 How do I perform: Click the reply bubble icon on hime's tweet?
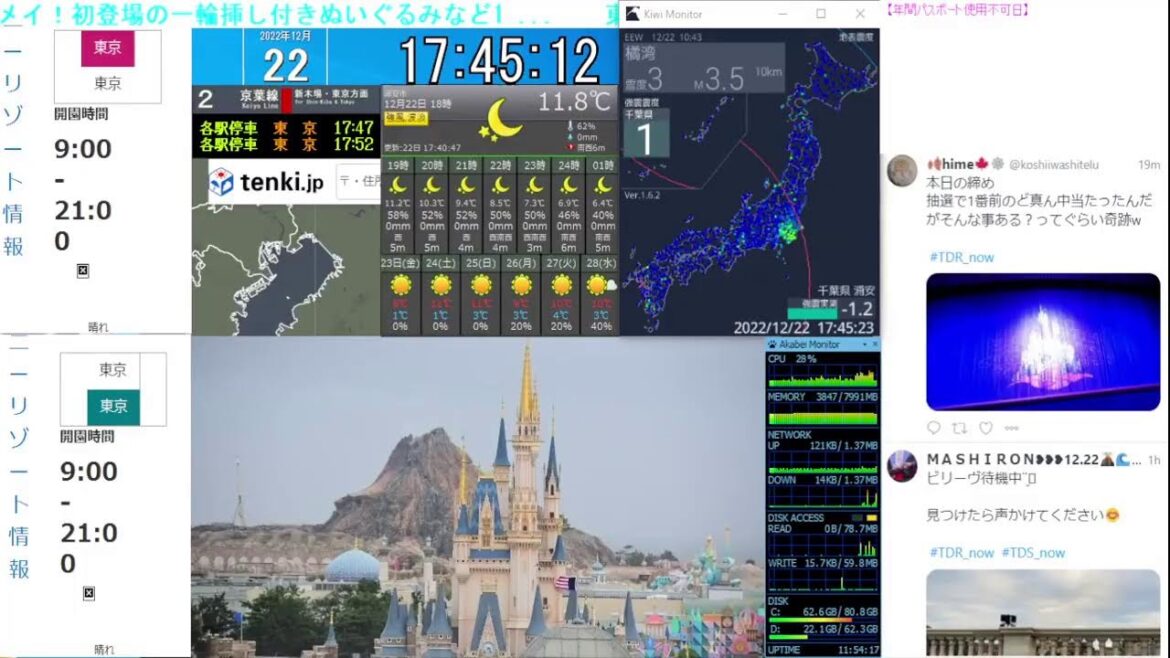click(934, 427)
